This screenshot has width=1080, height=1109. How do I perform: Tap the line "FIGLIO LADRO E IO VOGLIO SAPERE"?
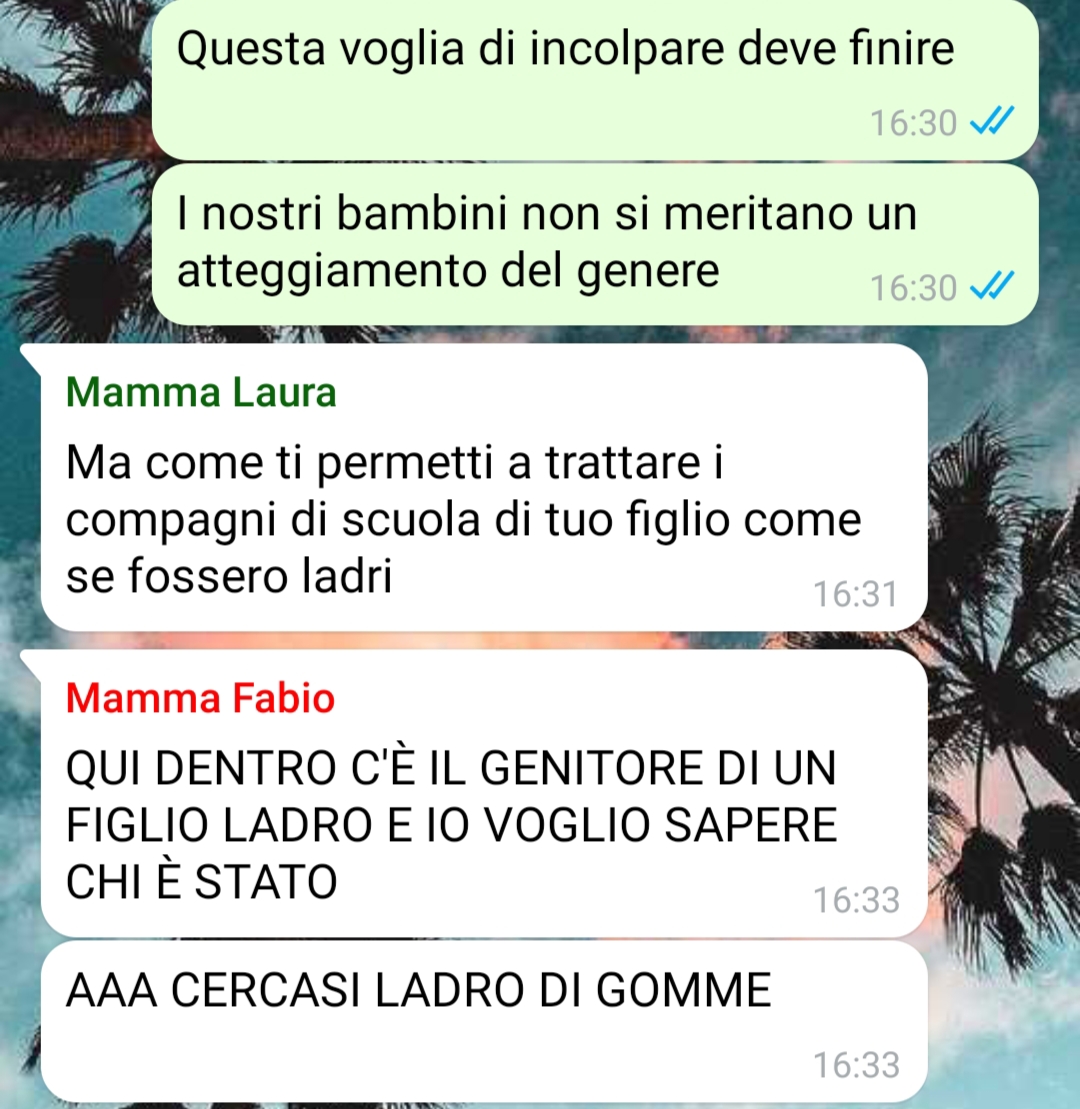[451, 825]
